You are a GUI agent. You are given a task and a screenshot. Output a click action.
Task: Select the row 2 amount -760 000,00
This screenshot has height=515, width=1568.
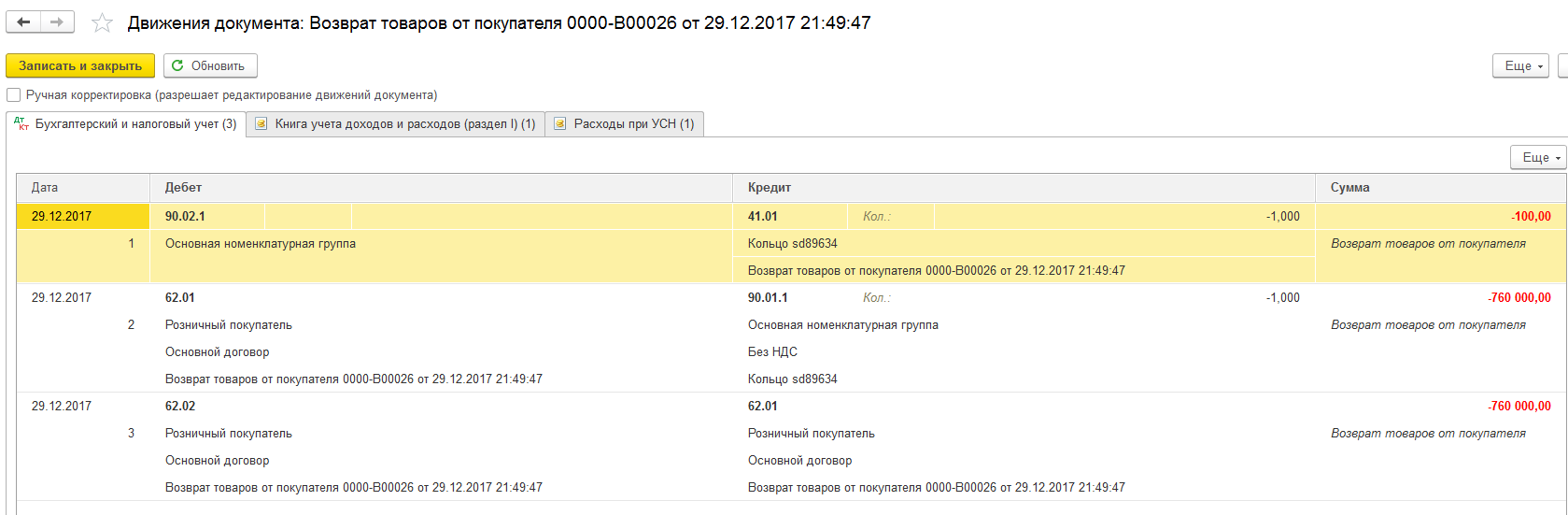coord(1519,297)
